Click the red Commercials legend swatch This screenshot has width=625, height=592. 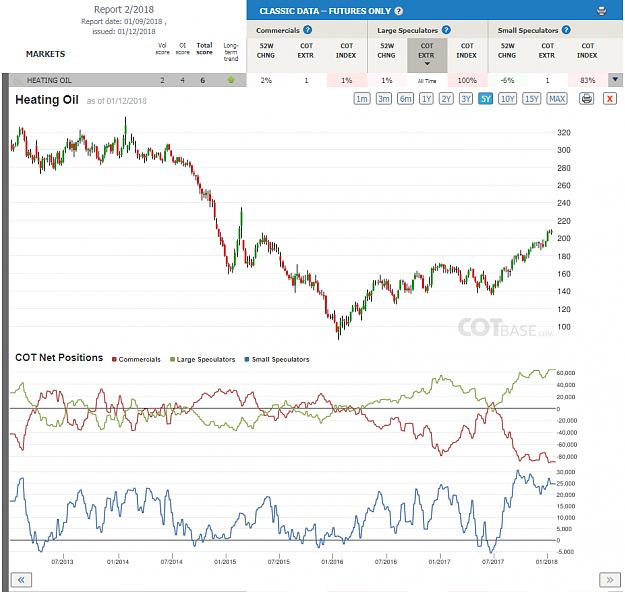114,359
